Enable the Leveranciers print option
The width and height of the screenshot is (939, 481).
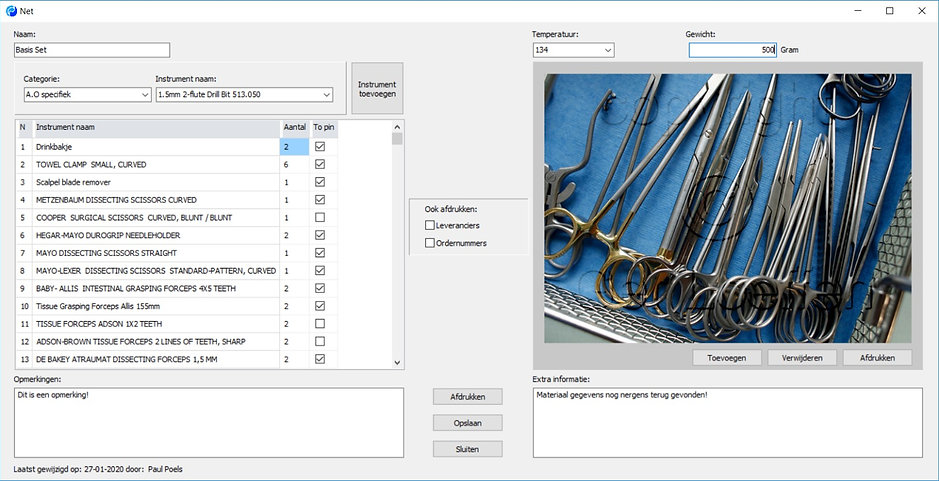tap(429, 226)
